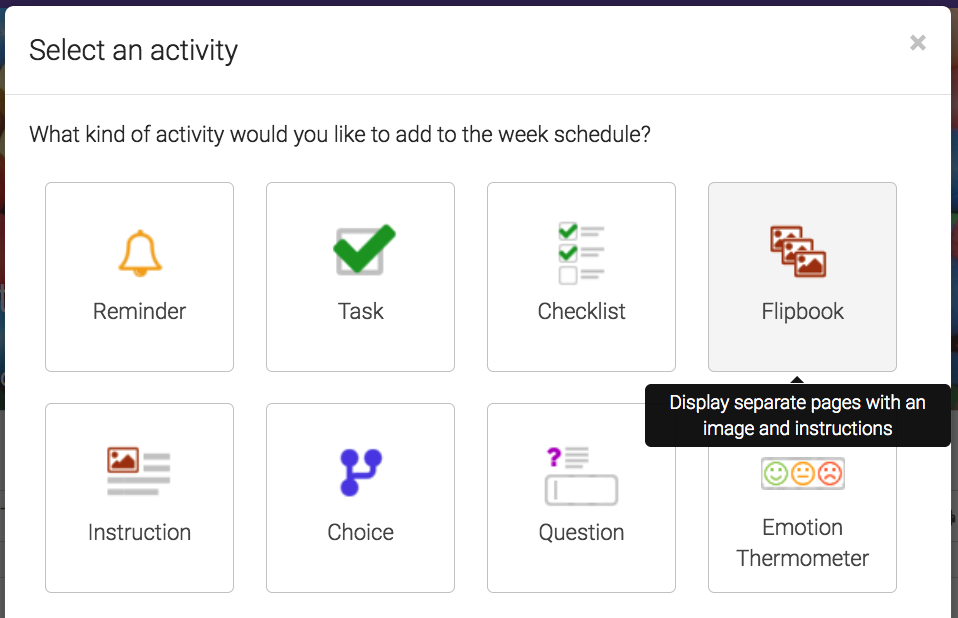Click the blue branching Choice icon

[360, 472]
